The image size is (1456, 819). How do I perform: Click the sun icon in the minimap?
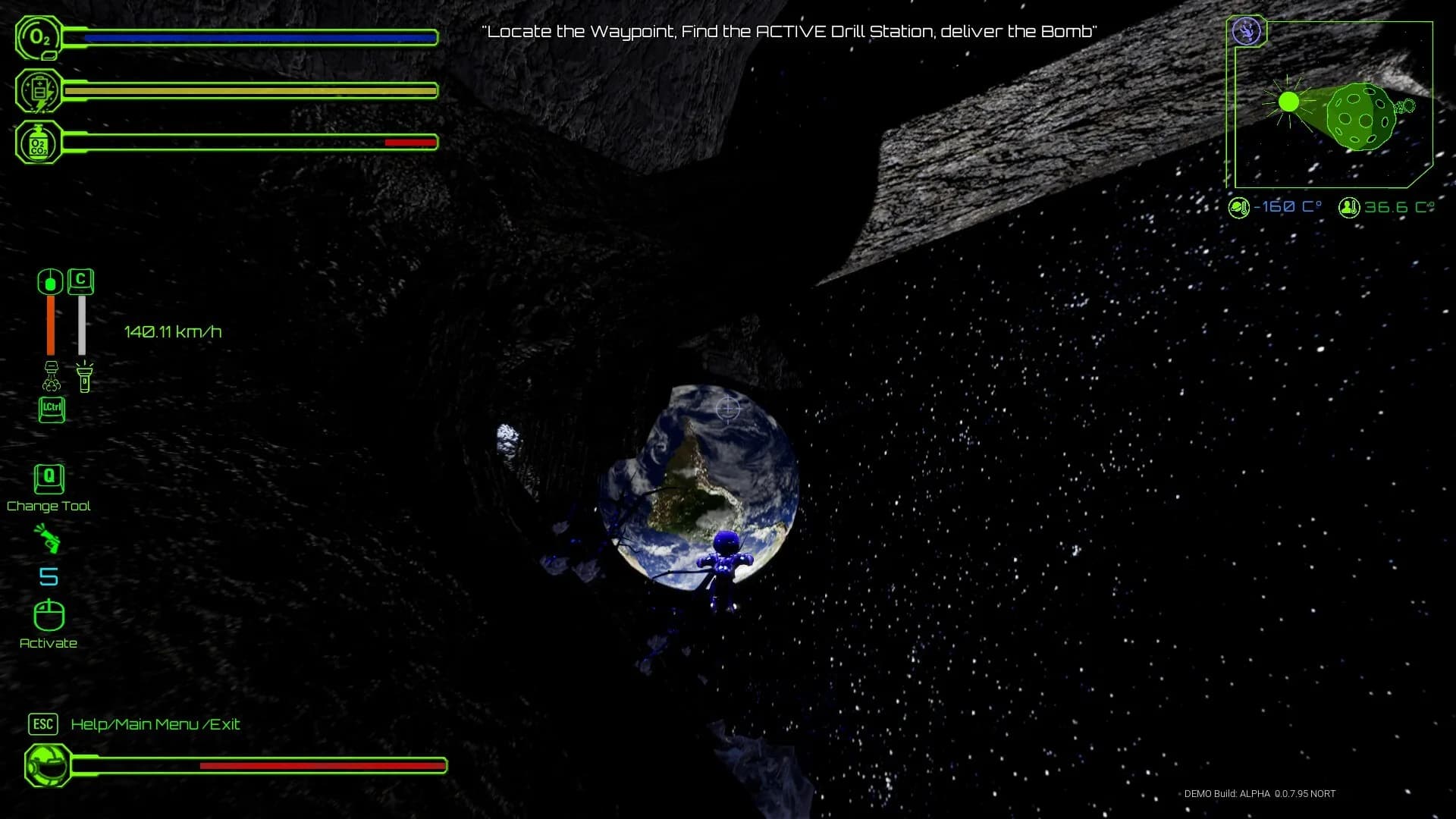pyautogui.click(x=1288, y=102)
